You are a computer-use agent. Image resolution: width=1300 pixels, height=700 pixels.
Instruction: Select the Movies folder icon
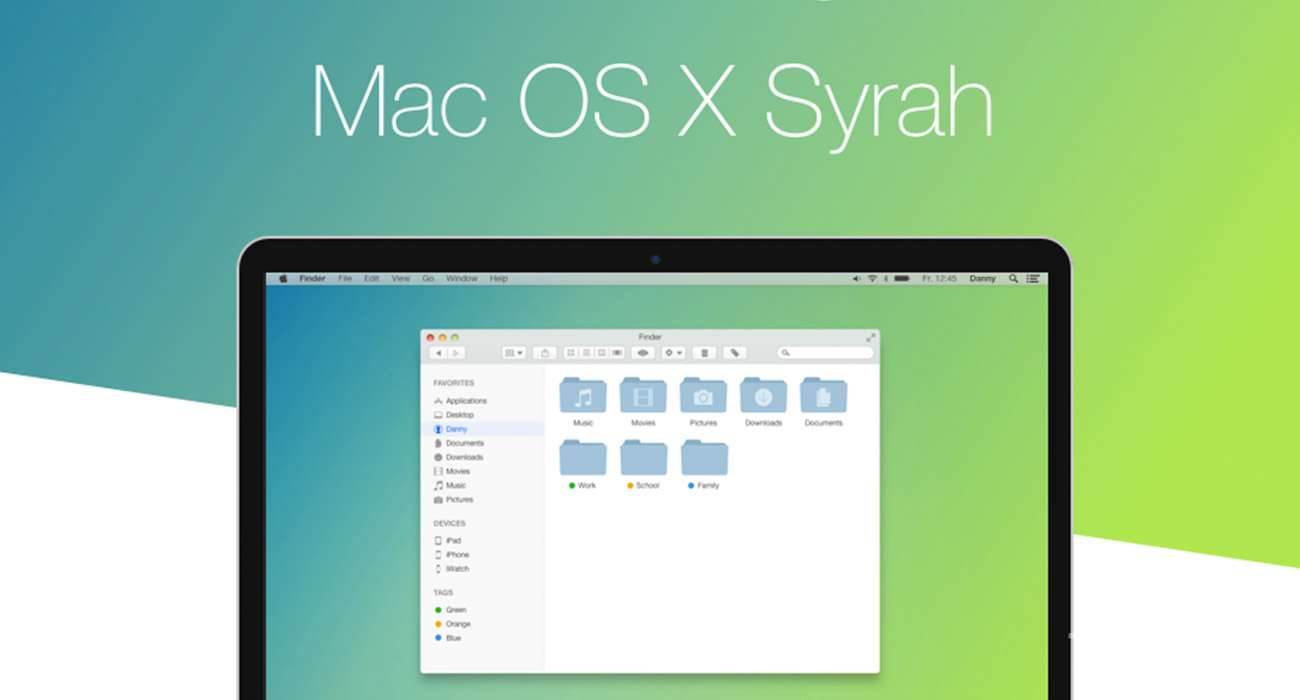[643, 395]
